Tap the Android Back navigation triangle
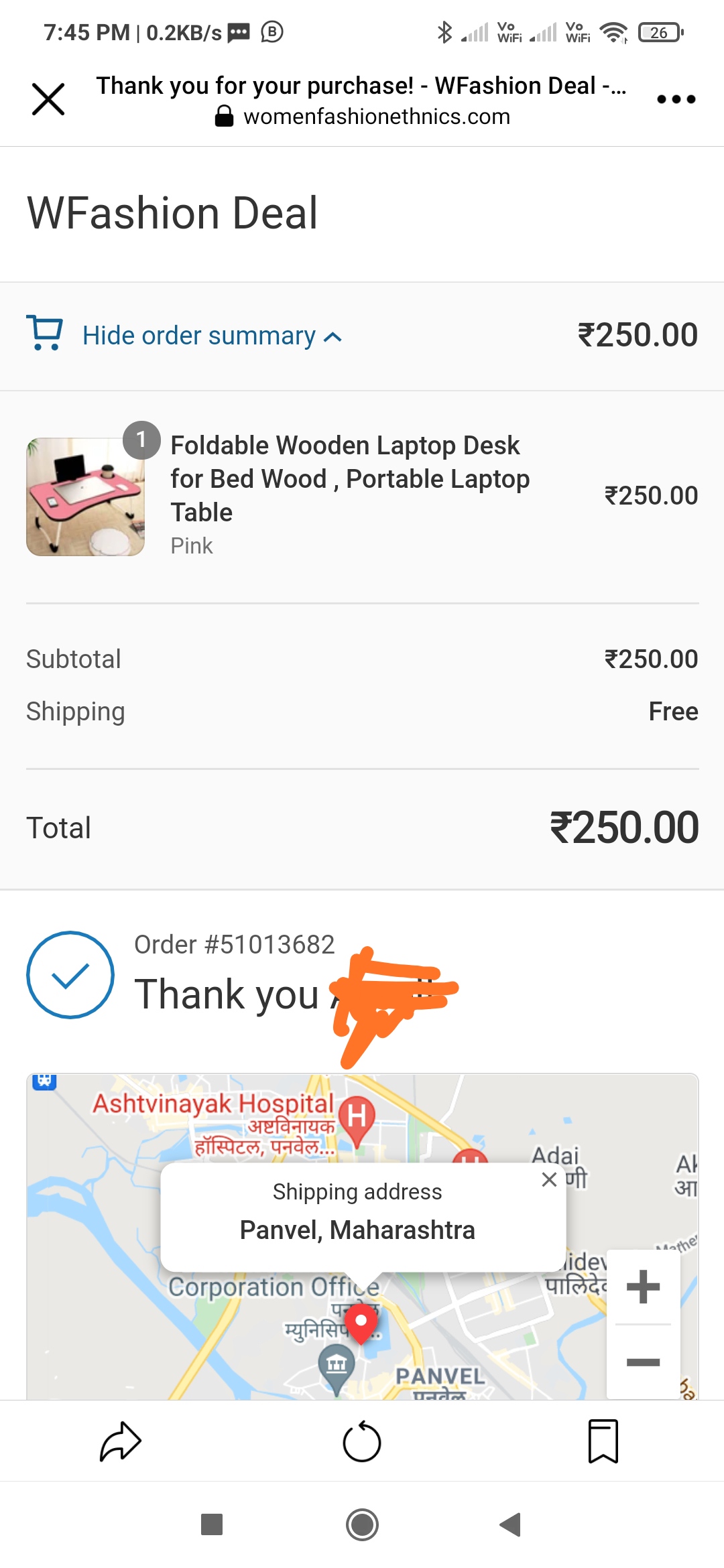Image resolution: width=724 pixels, height=1568 pixels. [x=511, y=1524]
